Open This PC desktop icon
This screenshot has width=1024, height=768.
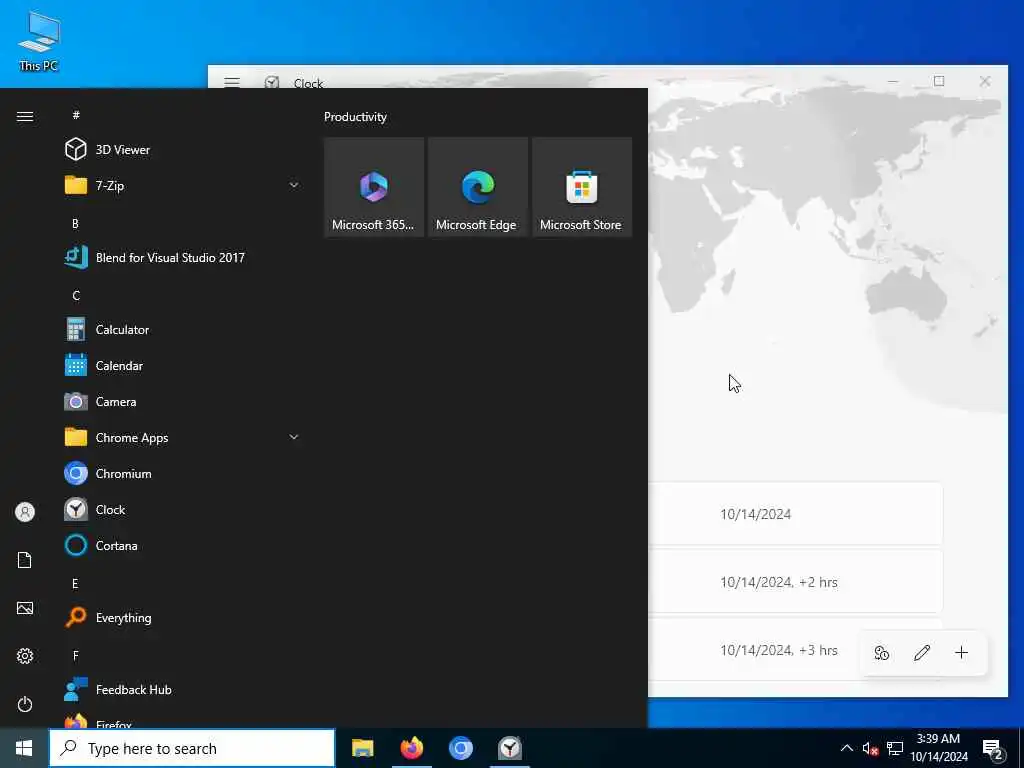(39, 41)
